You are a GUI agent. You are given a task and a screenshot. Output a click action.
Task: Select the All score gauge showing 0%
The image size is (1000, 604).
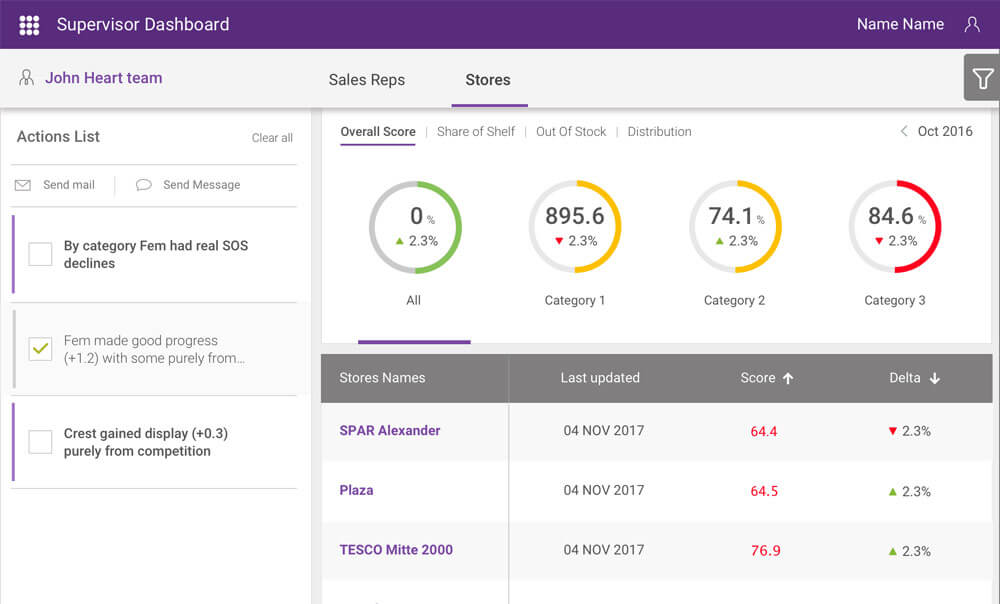point(415,228)
